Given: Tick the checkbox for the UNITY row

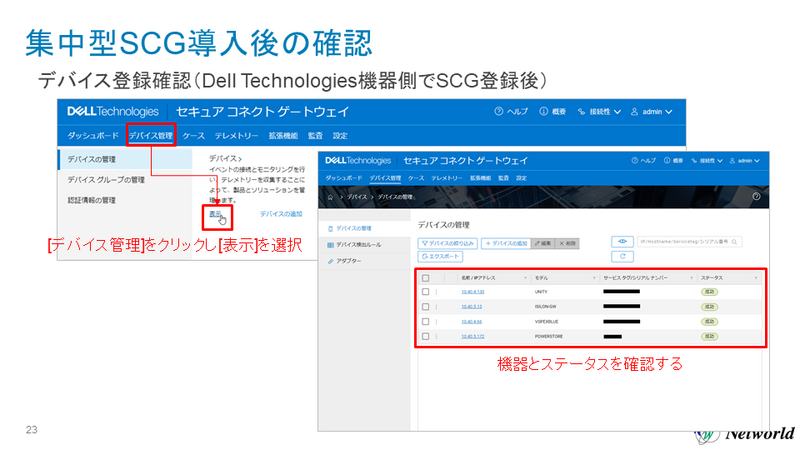Looking at the screenshot, I should point(426,292).
